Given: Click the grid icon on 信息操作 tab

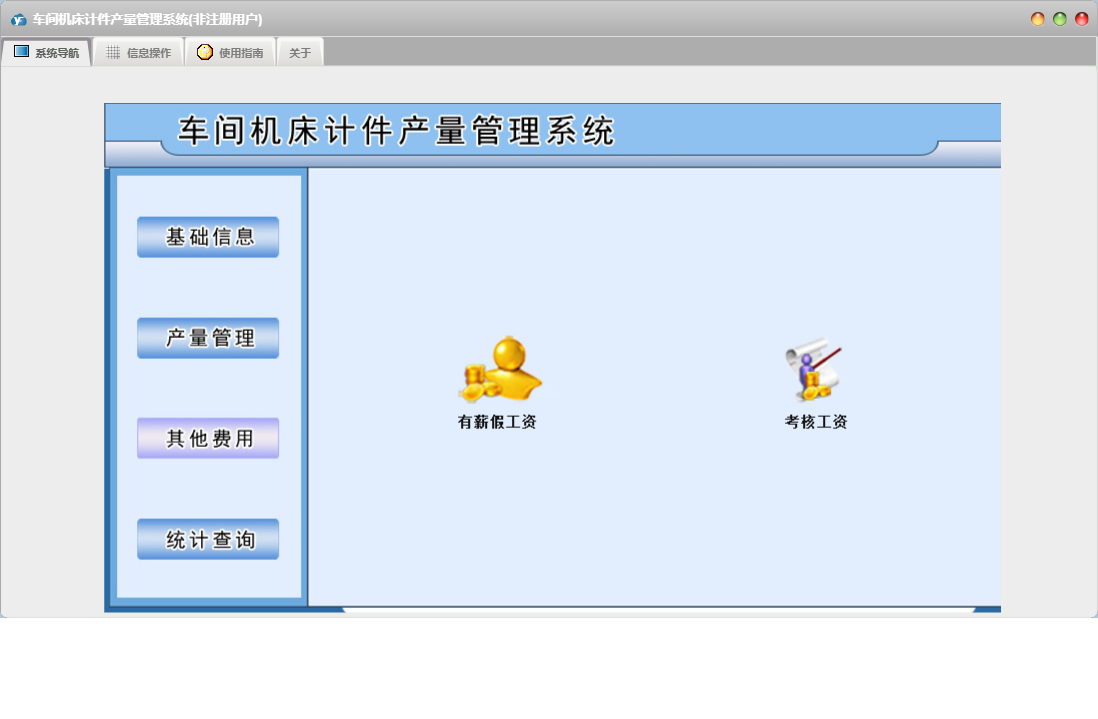Looking at the screenshot, I should tap(113, 52).
